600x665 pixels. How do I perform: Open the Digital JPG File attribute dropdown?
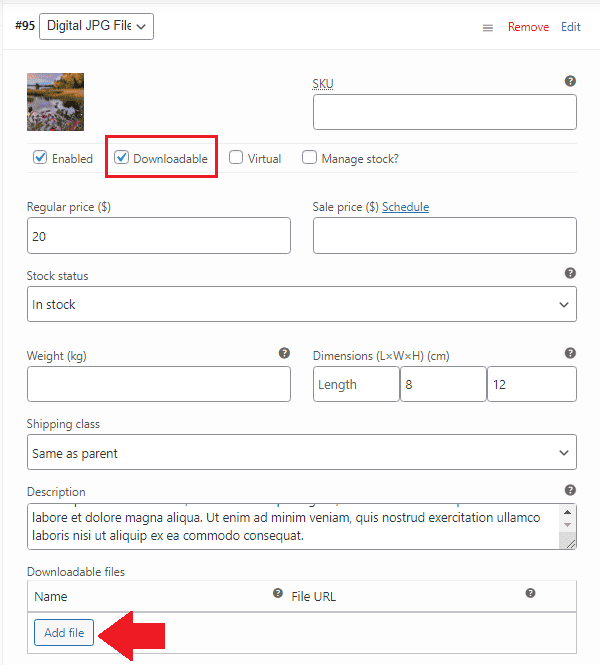coord(97,26)
